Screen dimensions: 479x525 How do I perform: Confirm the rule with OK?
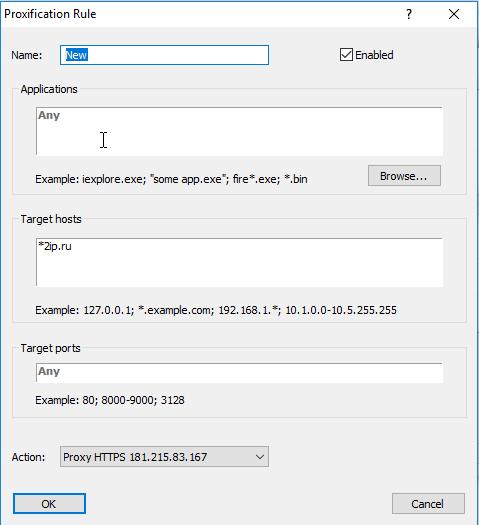point(49,504)
